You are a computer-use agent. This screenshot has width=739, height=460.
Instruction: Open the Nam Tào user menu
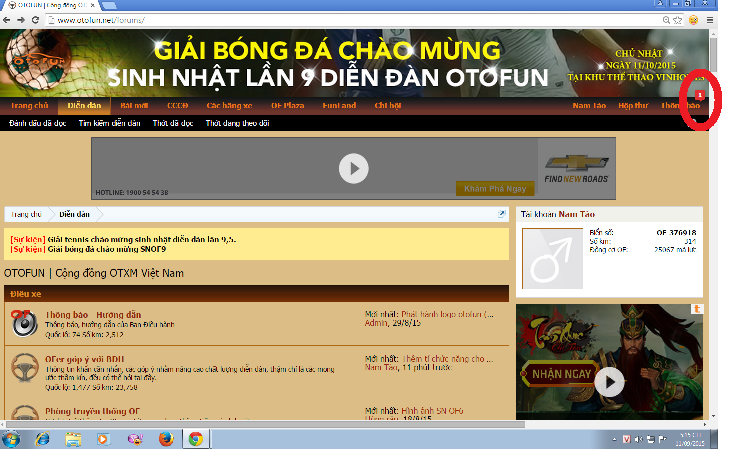[x=589, y=106]
